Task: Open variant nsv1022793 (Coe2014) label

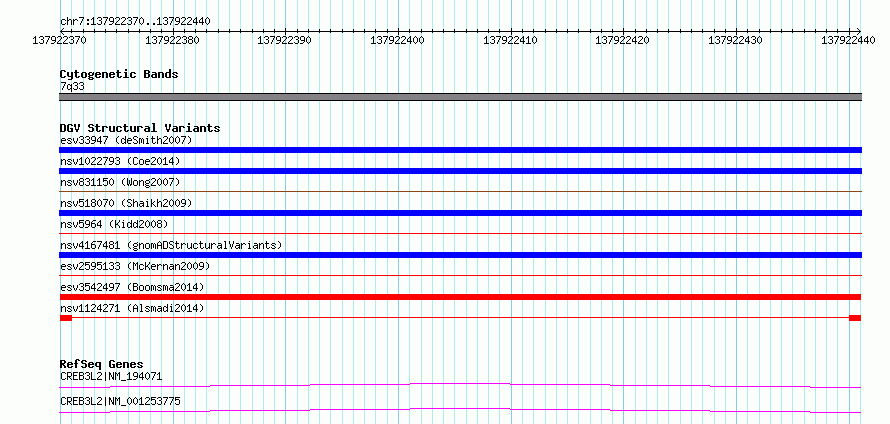Action: 120,161
